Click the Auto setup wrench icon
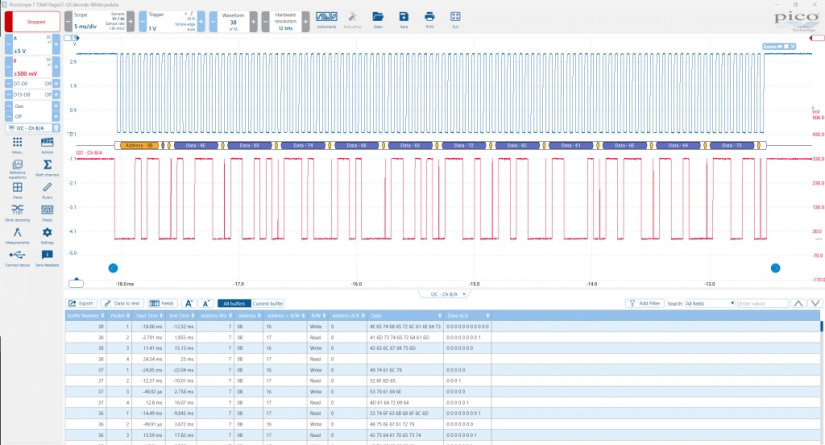The width and height of the screenshot is (825, 445). [x=352, y=20]
